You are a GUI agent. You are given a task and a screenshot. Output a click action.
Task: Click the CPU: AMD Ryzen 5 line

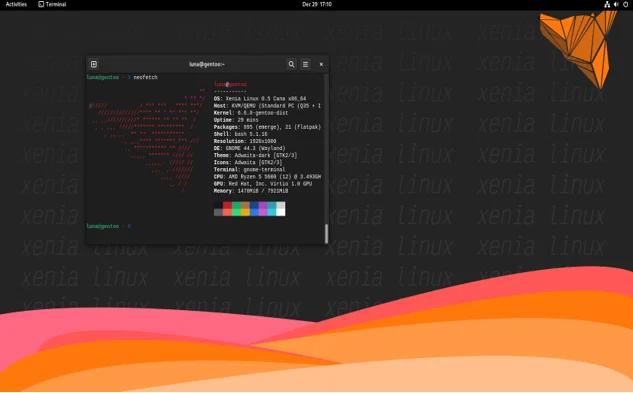267,177
